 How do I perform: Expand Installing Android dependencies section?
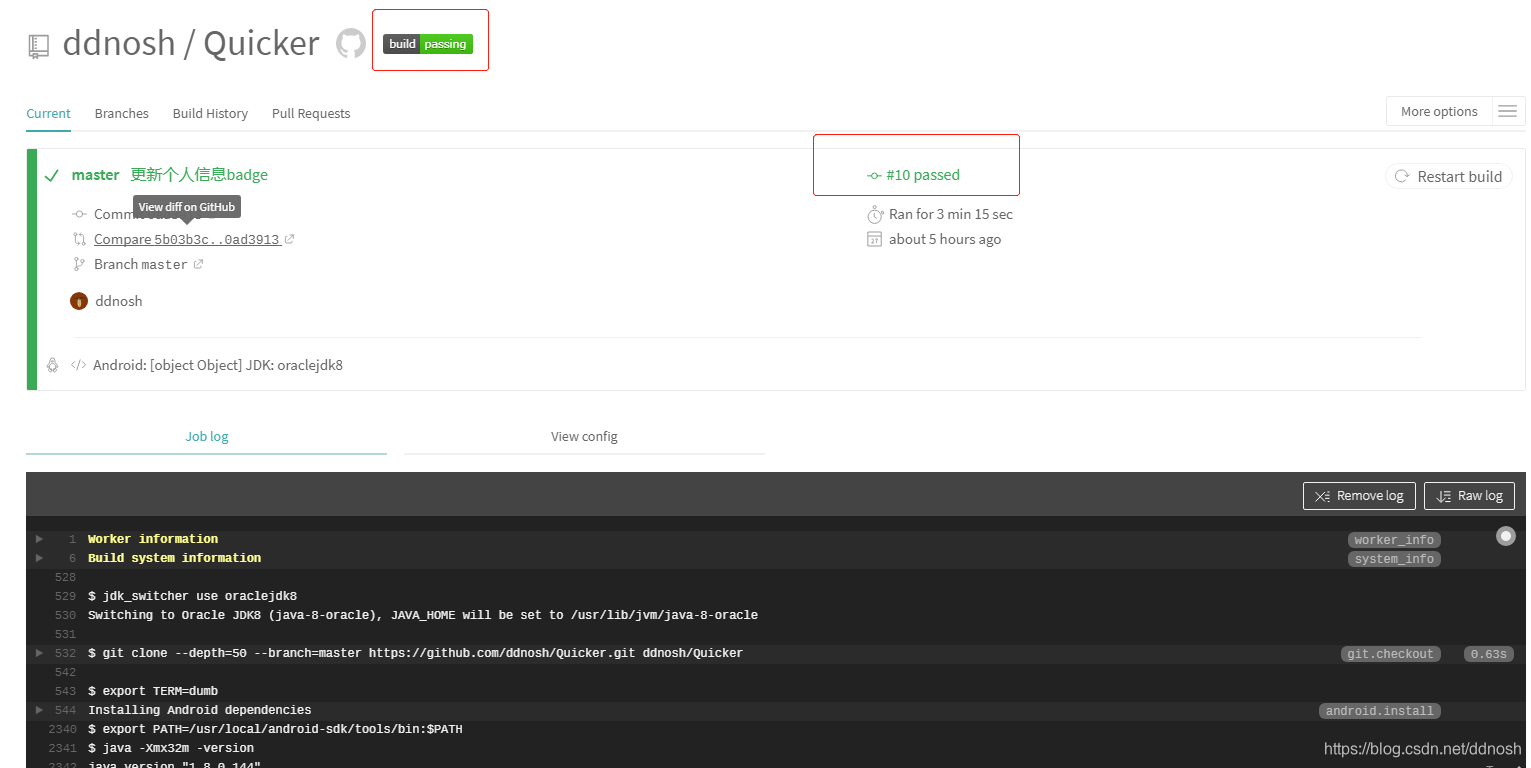pyautogui.click(x=39, y=710)
